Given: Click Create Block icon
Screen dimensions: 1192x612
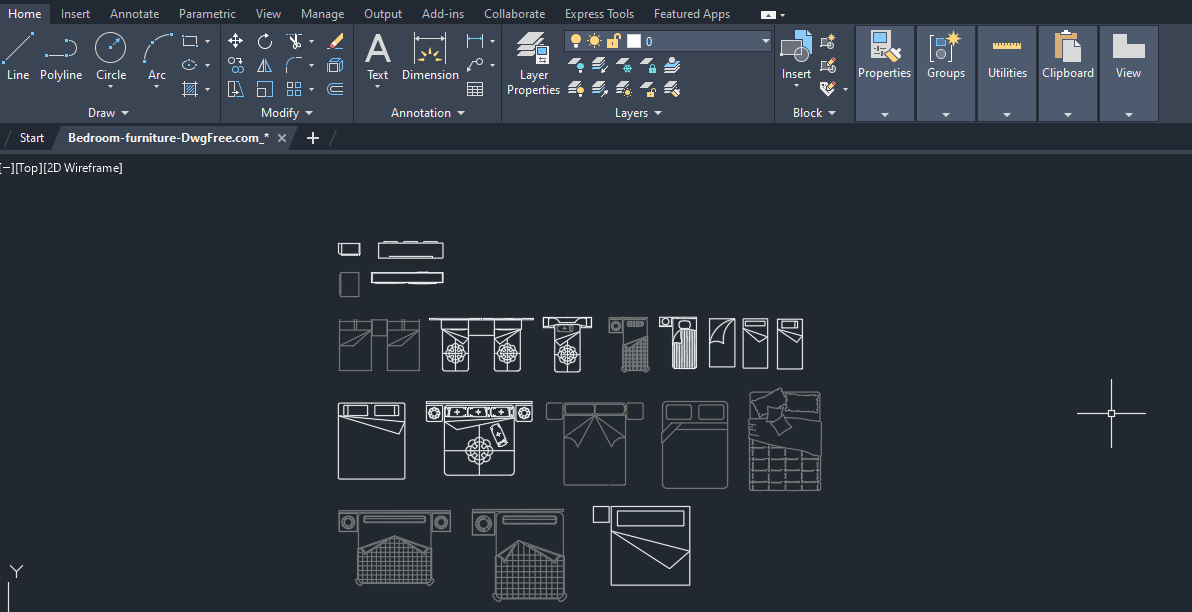Looking at the screenshot, I should tap(829, 41).
